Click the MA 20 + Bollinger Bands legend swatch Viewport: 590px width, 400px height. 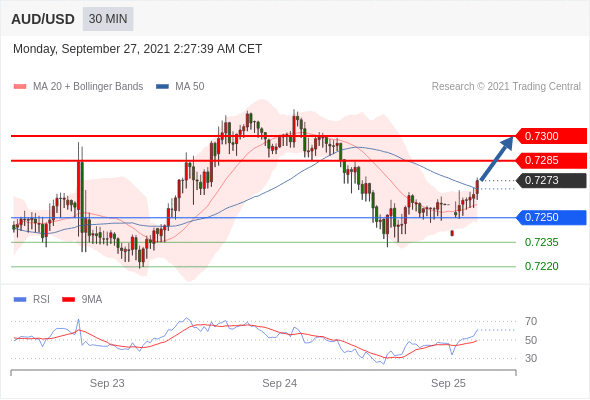20,87
